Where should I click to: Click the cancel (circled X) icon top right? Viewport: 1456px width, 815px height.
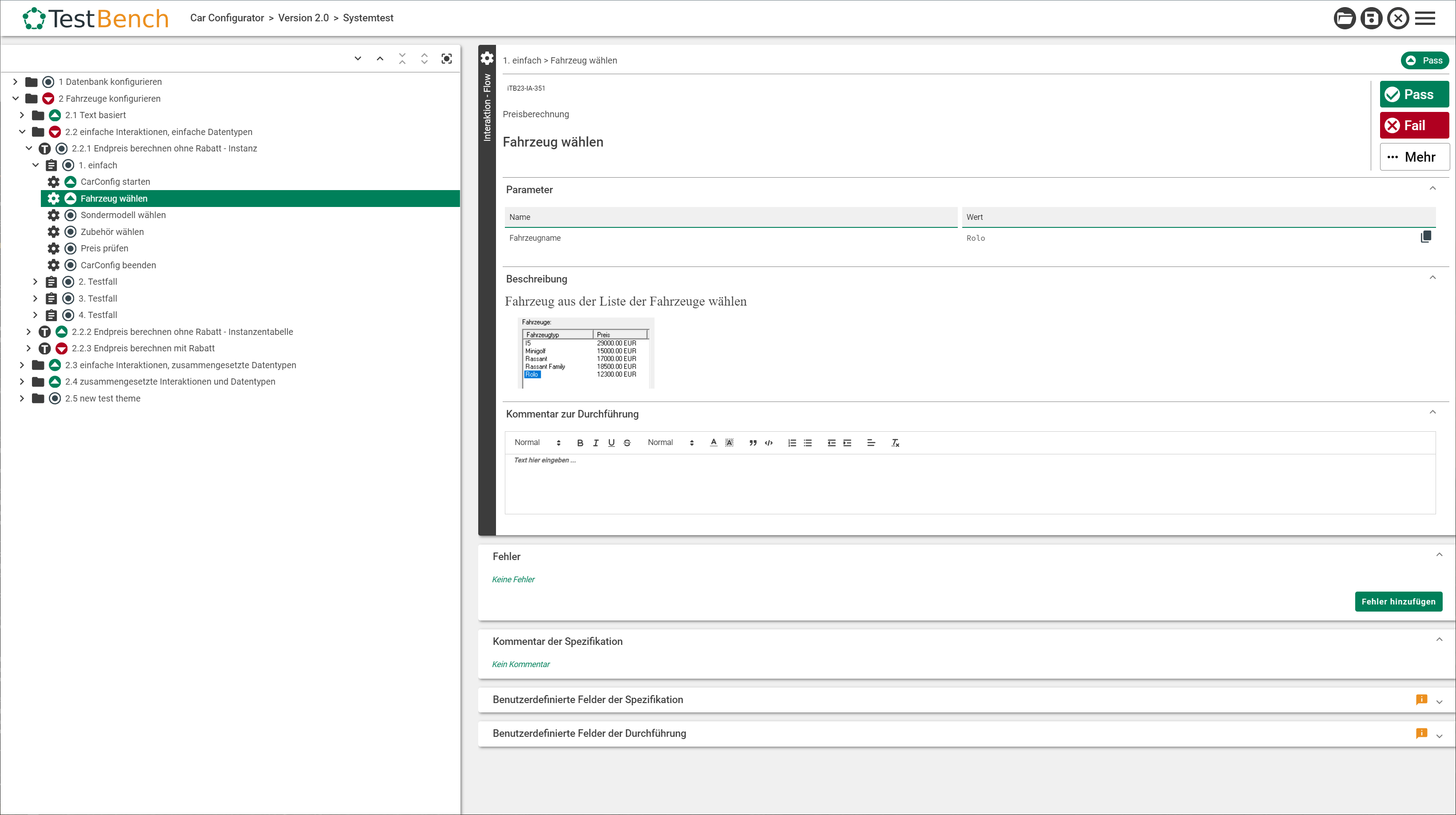pyautogui.click(x=1398, y=17)
